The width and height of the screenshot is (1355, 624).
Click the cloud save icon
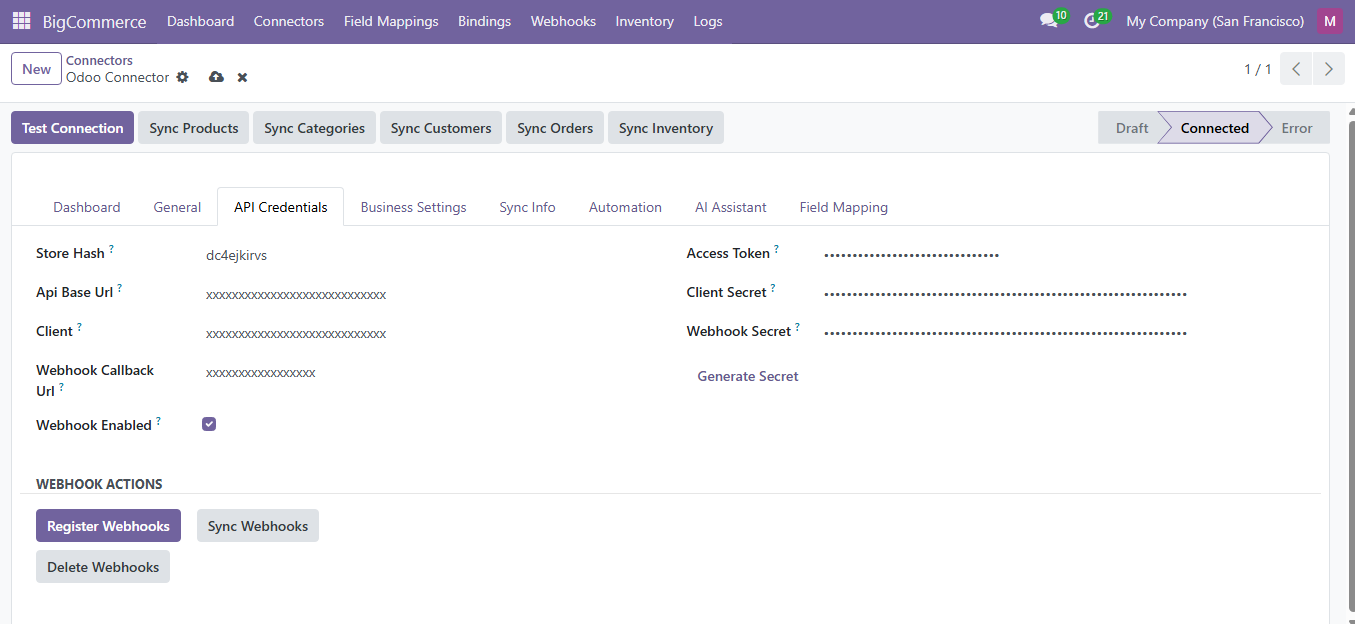[x=216, y=77]
